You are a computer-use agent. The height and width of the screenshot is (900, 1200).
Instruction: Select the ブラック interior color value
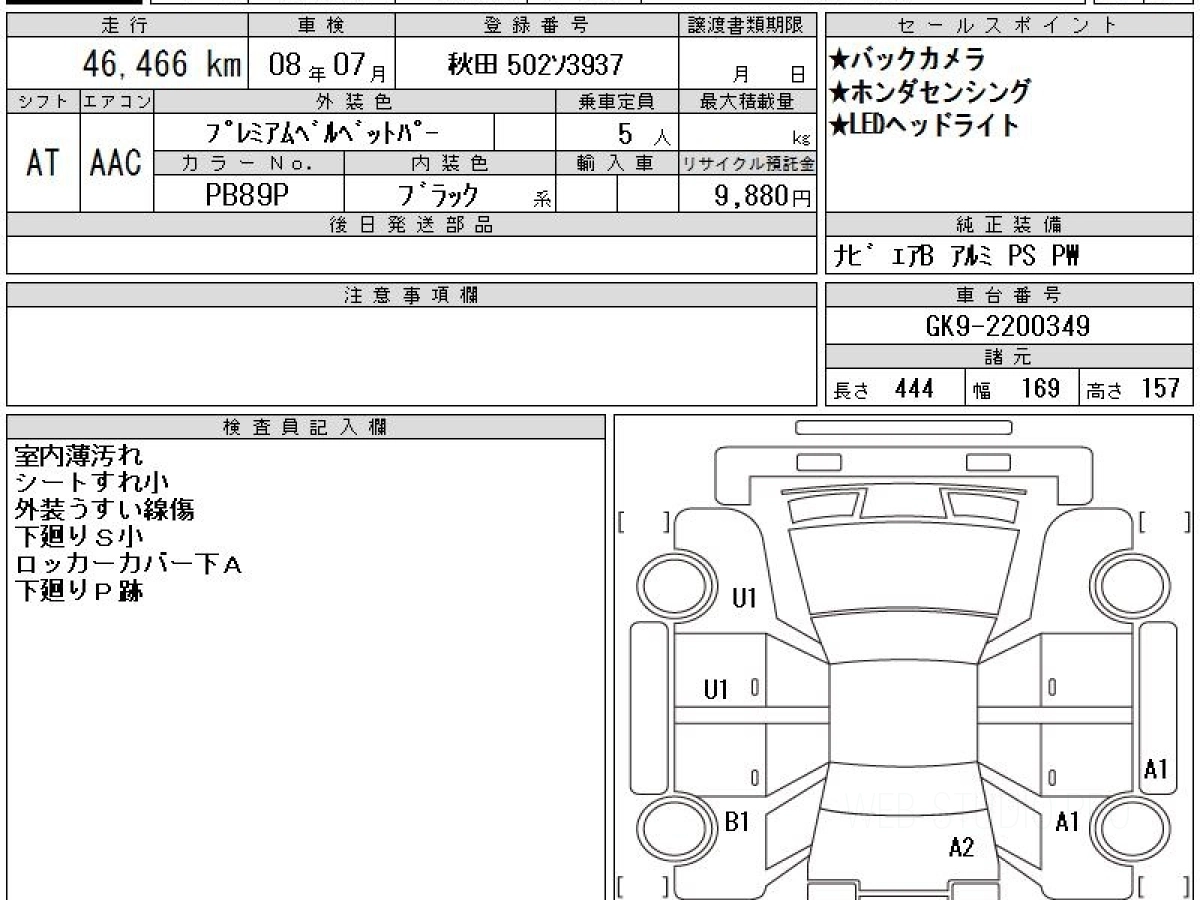[439, 194]
